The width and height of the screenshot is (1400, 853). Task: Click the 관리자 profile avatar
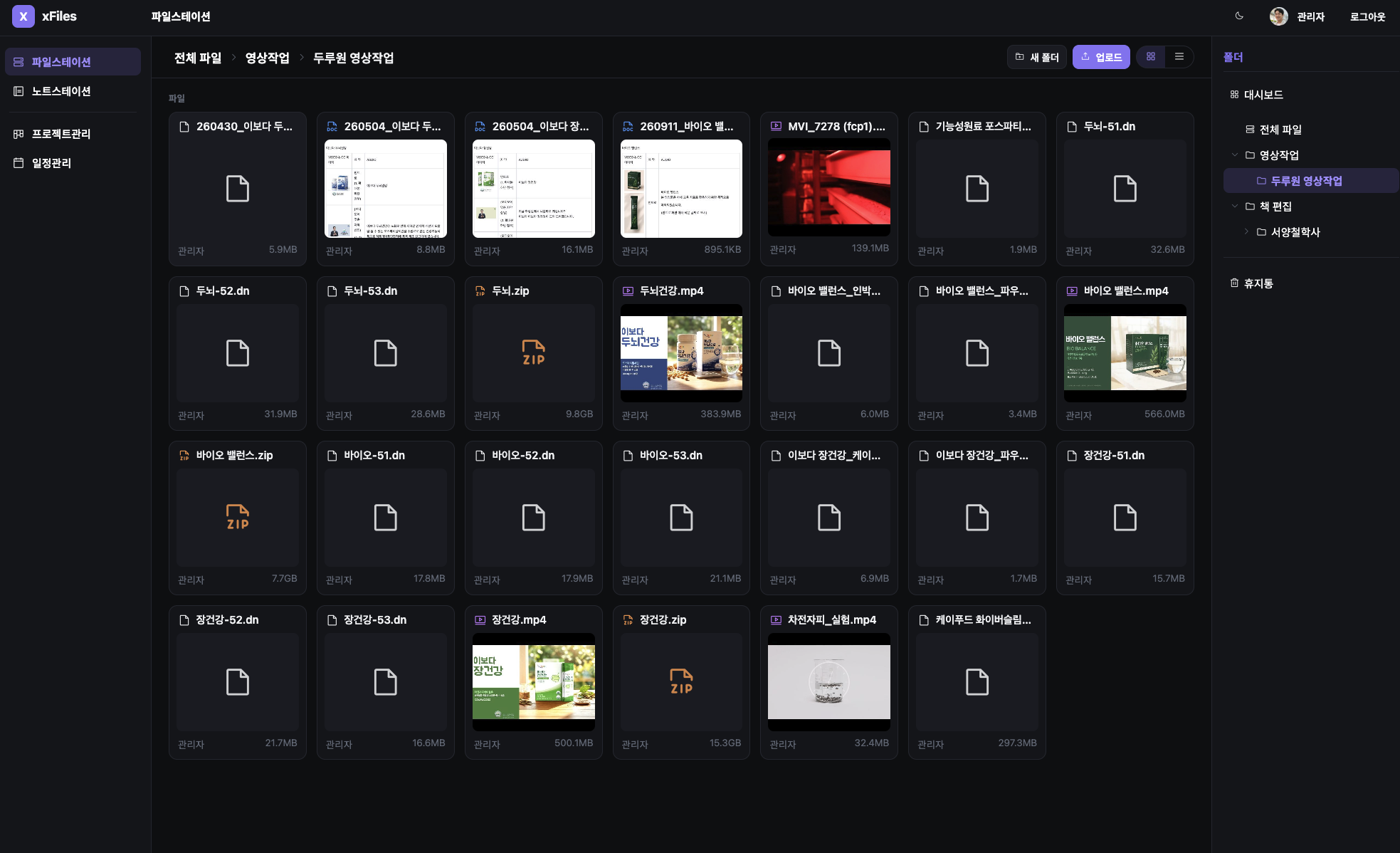[x=1278, y=16]
